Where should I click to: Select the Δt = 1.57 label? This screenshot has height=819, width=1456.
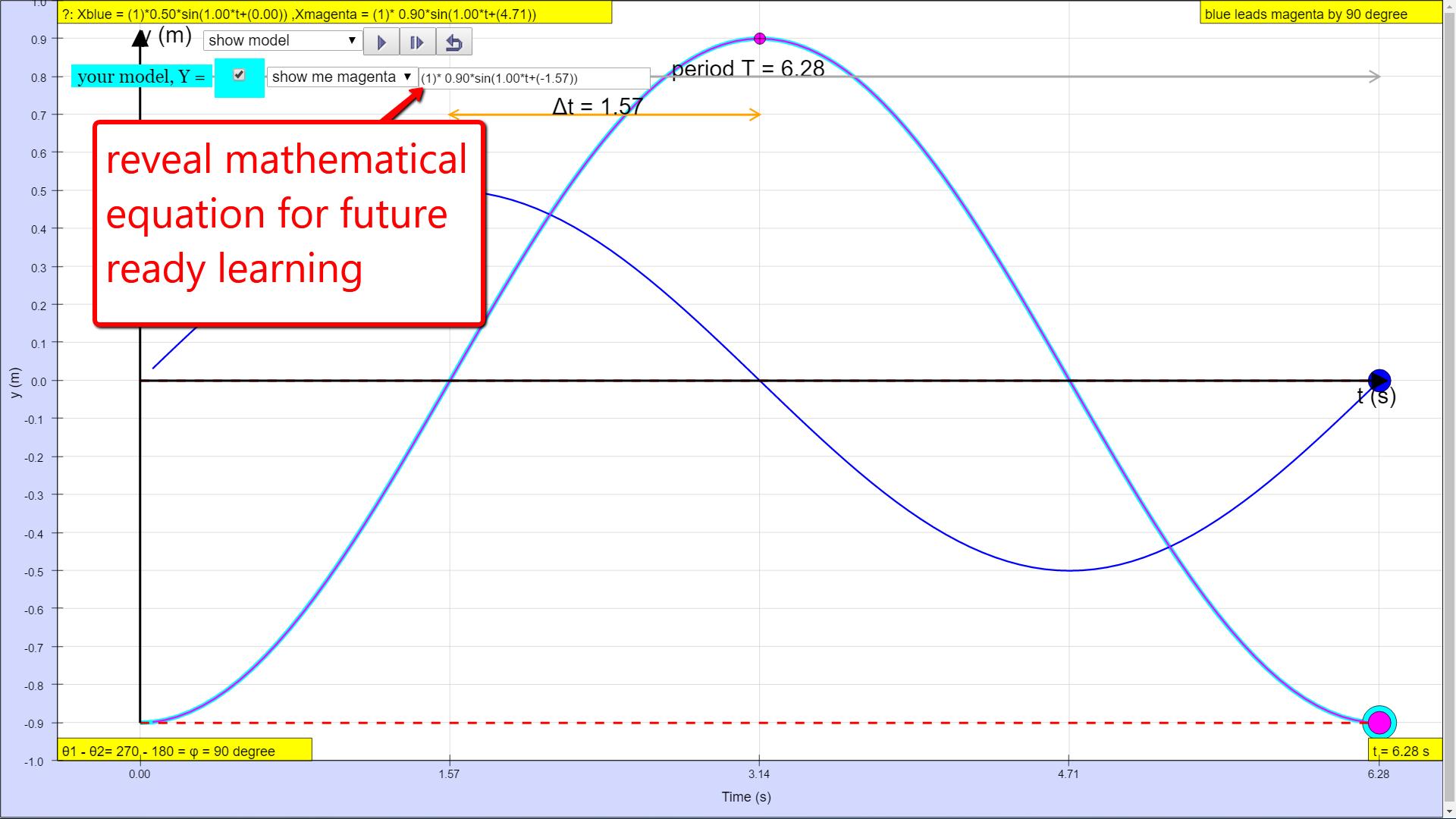click(598, 106)
